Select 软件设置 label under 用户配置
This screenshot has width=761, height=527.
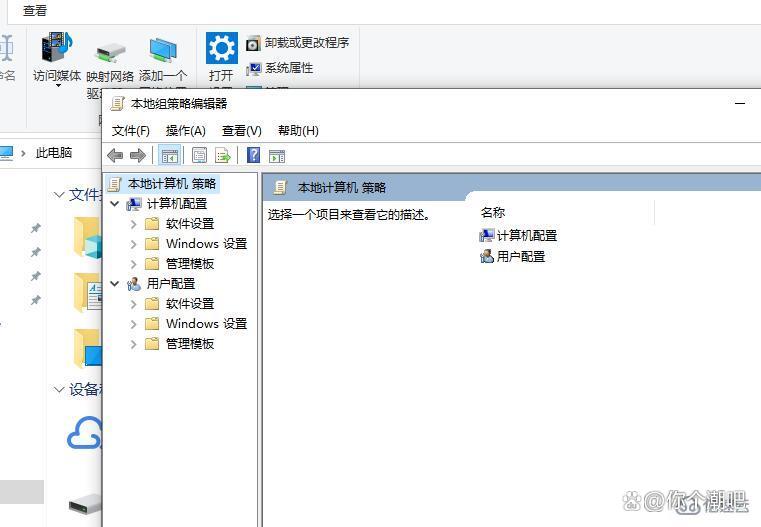click(x=190, y=304)
